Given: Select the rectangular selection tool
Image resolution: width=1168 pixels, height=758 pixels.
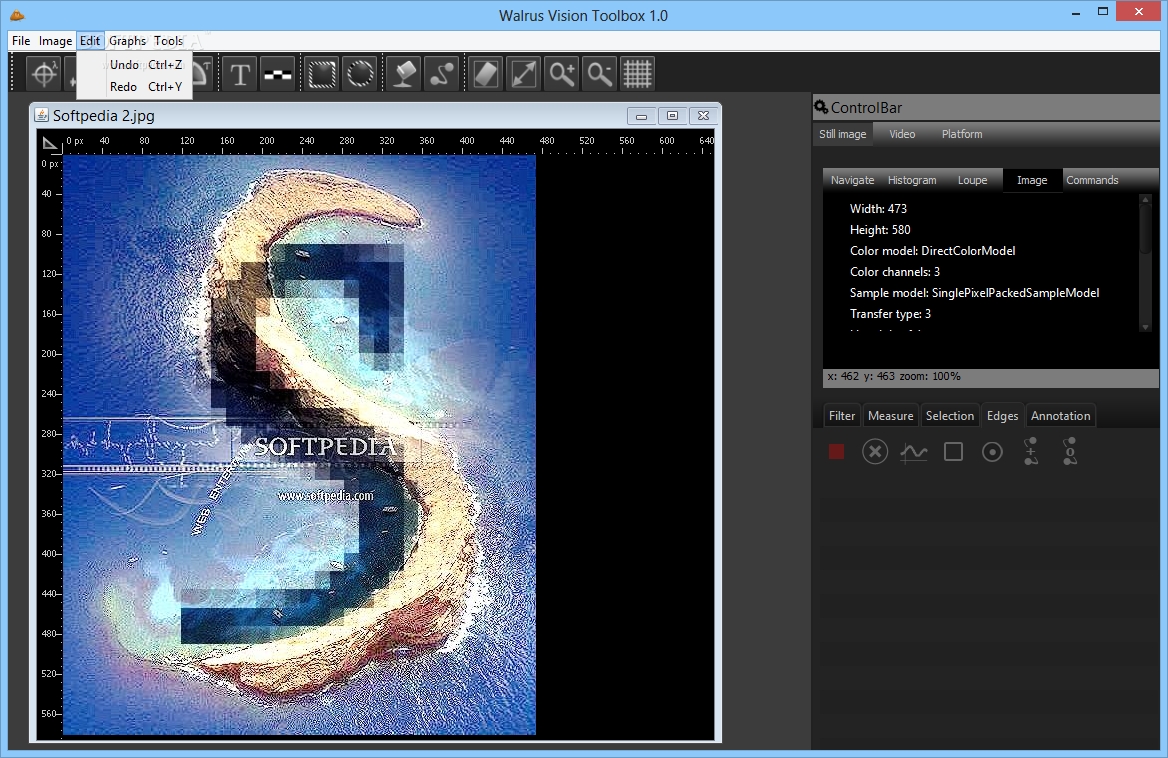Looking at the screenshot, I should point(322,74).
